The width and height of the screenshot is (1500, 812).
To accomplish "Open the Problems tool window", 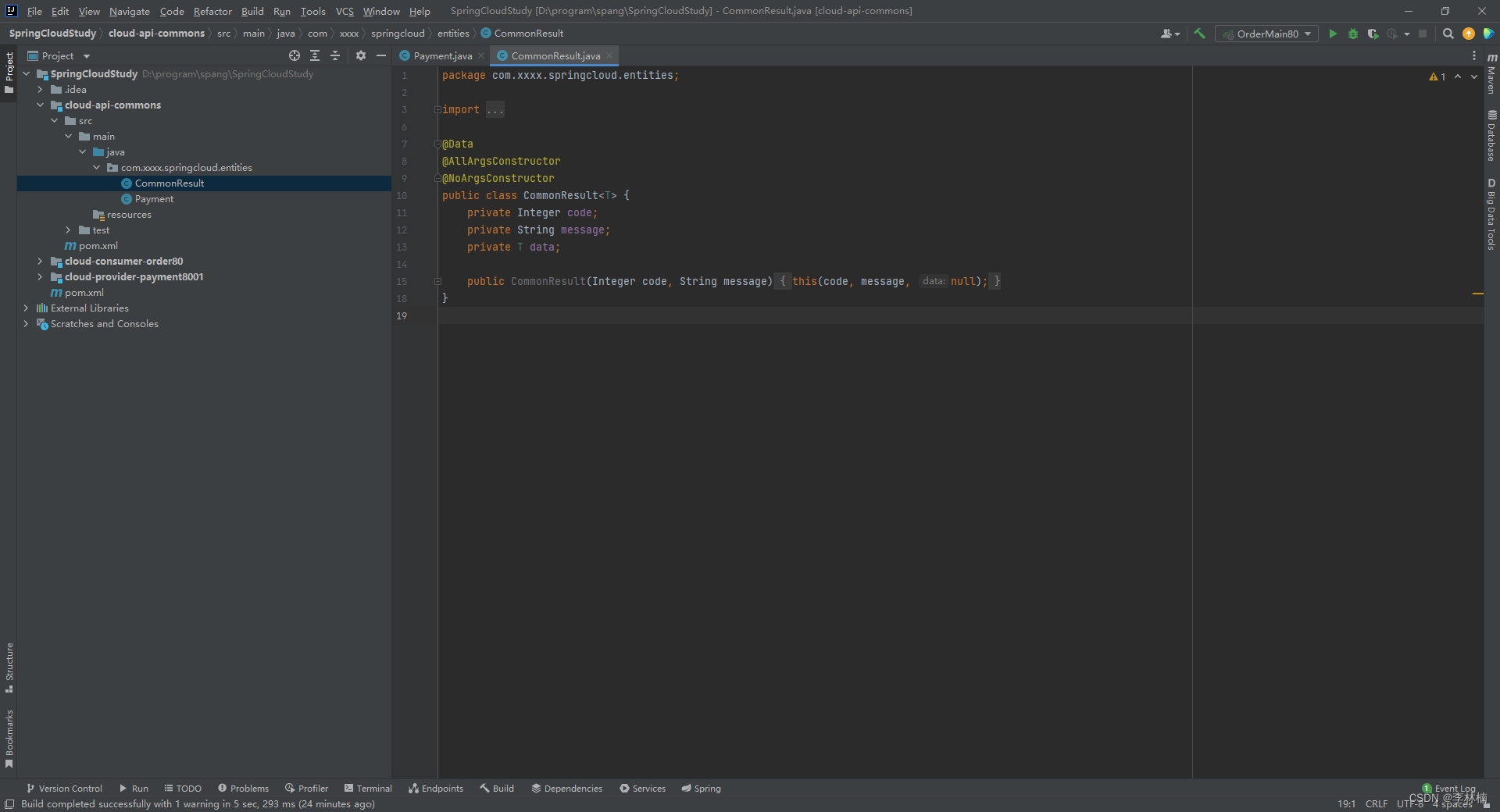I will [x=243, y=789].
